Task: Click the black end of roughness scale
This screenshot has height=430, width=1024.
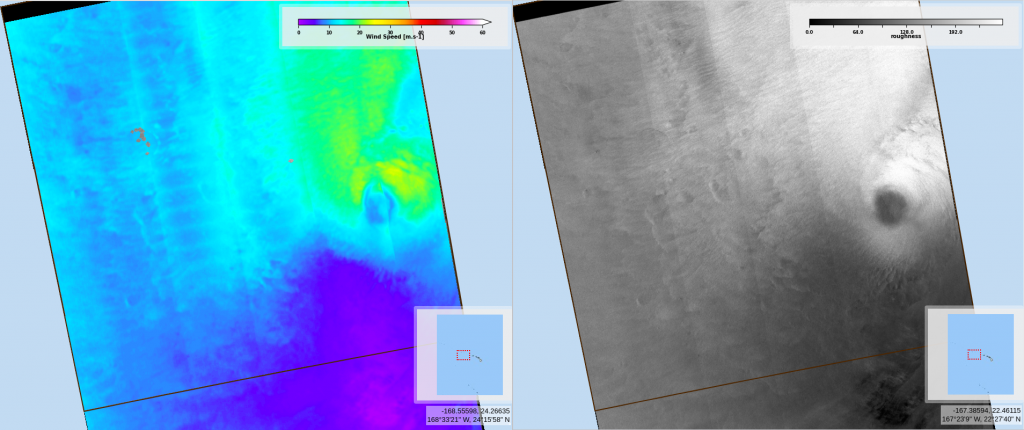Action: pos(812,21)
